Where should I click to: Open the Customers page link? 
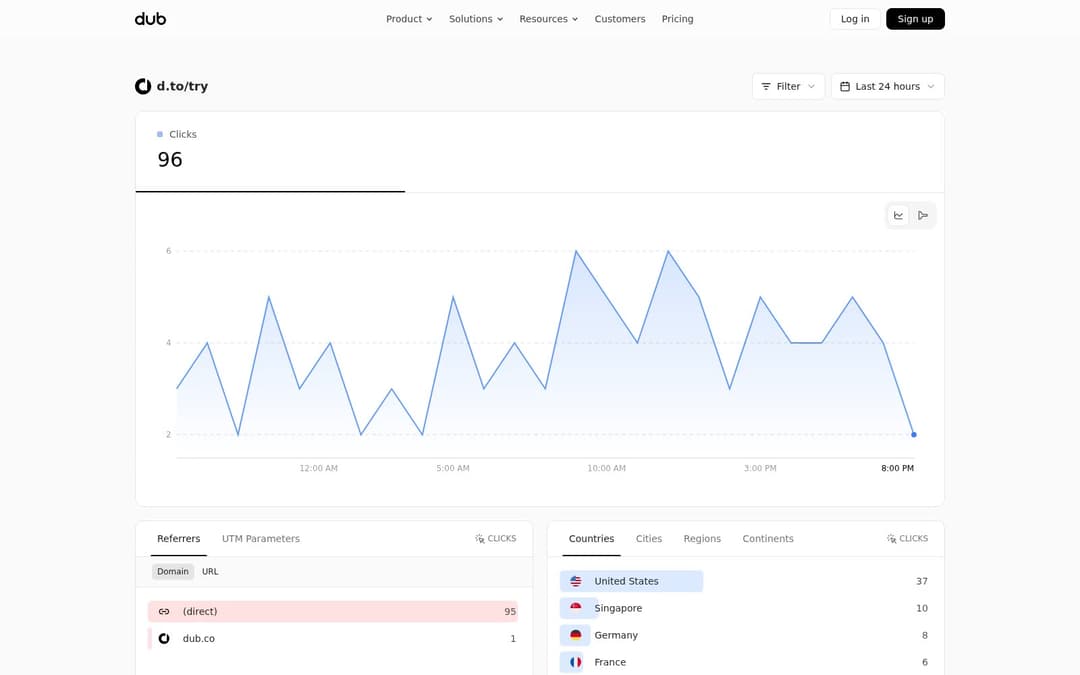click(x=620, y=19)
